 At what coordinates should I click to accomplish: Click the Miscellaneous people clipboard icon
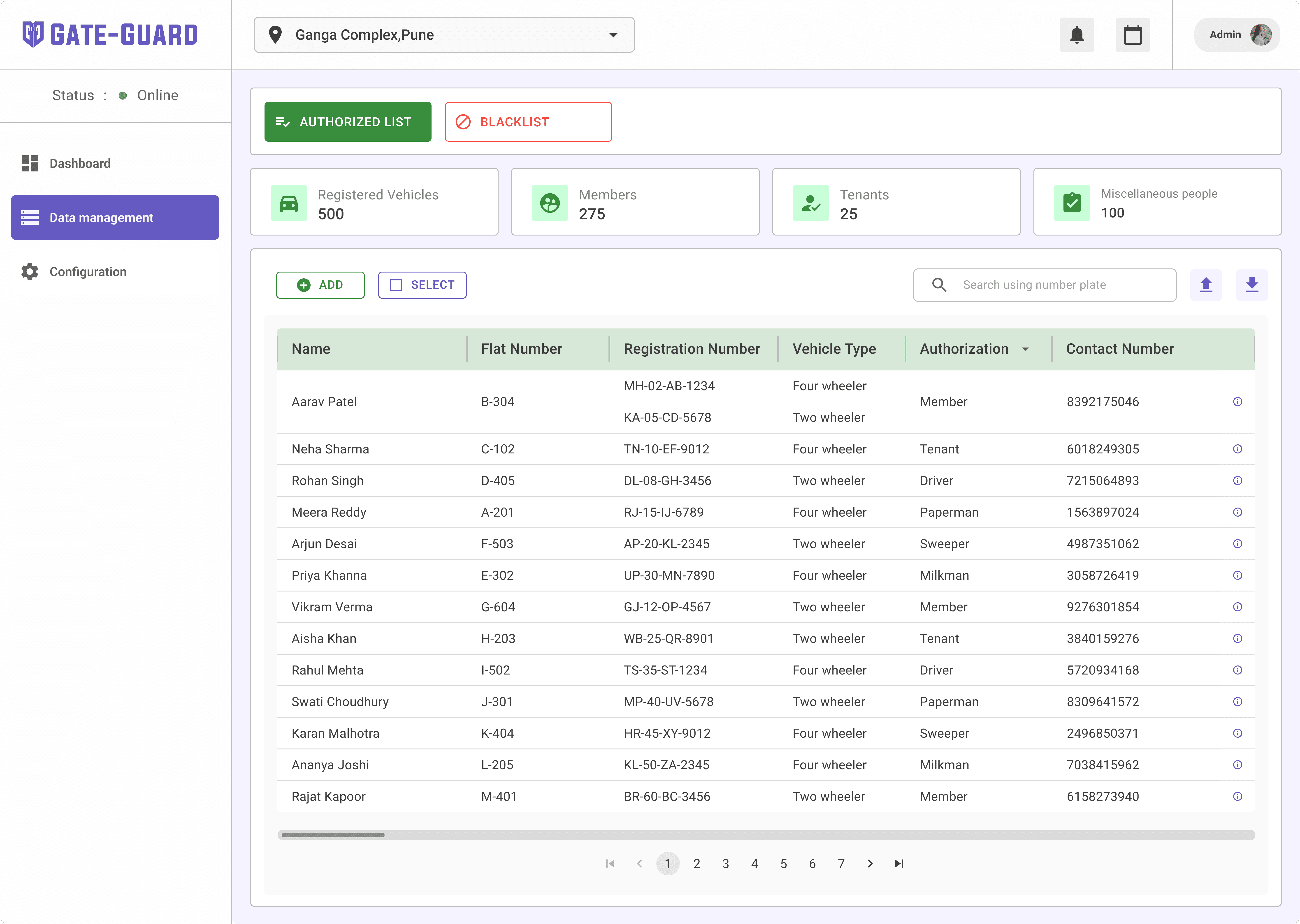click(1072, 203)
